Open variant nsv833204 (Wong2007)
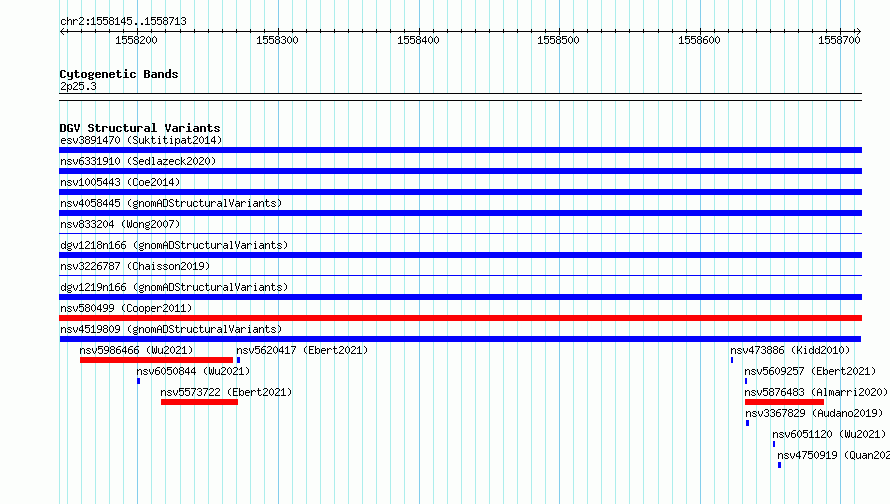The width and height of the screenshot is (890, 504). 120,224
